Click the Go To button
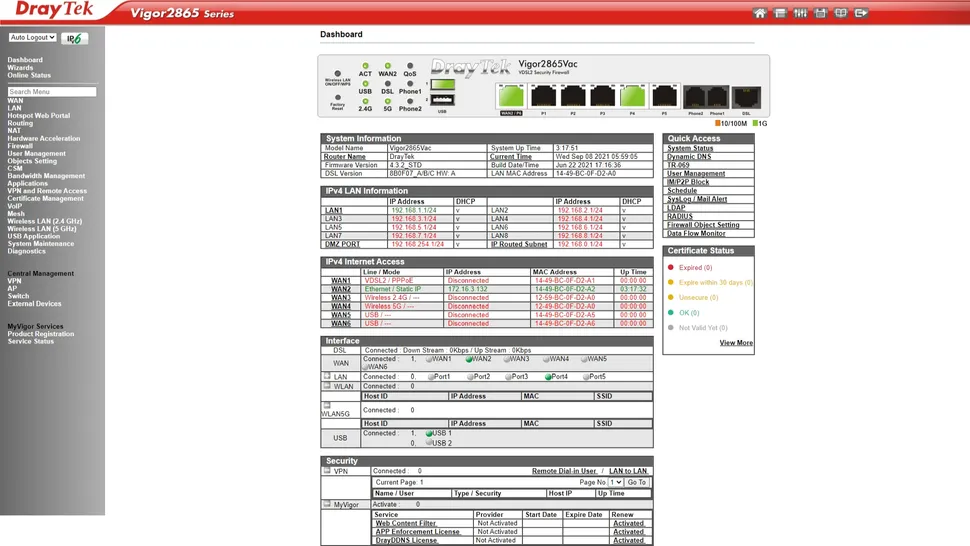Viewport: 970px width, 546px height. coord(637,482)
